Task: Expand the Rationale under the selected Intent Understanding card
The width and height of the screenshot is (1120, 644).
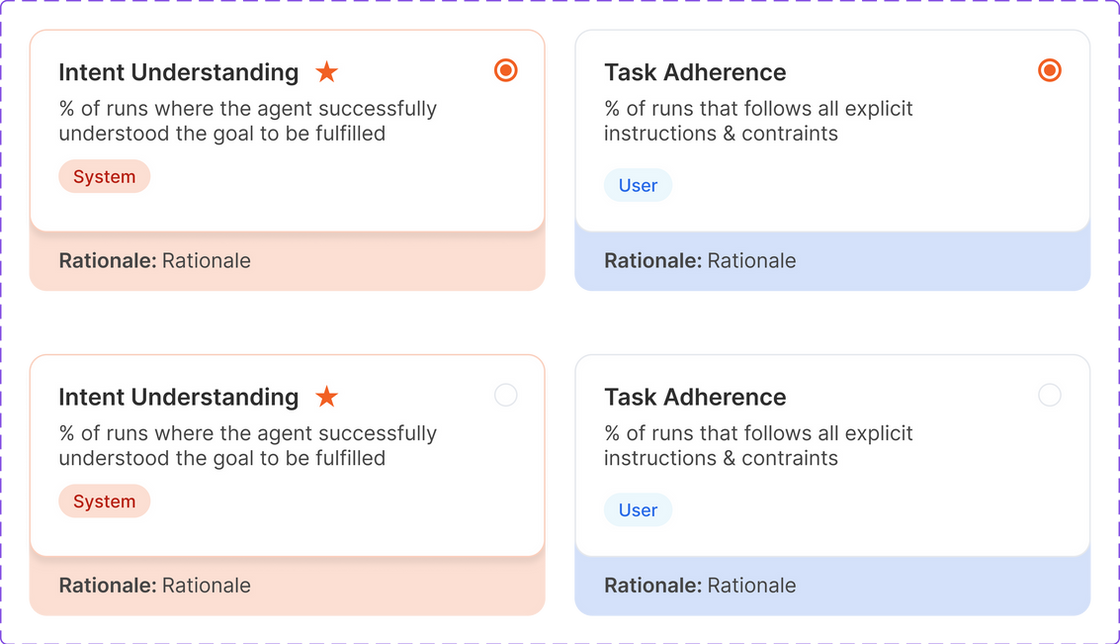Action: click(x=155, y=261)
